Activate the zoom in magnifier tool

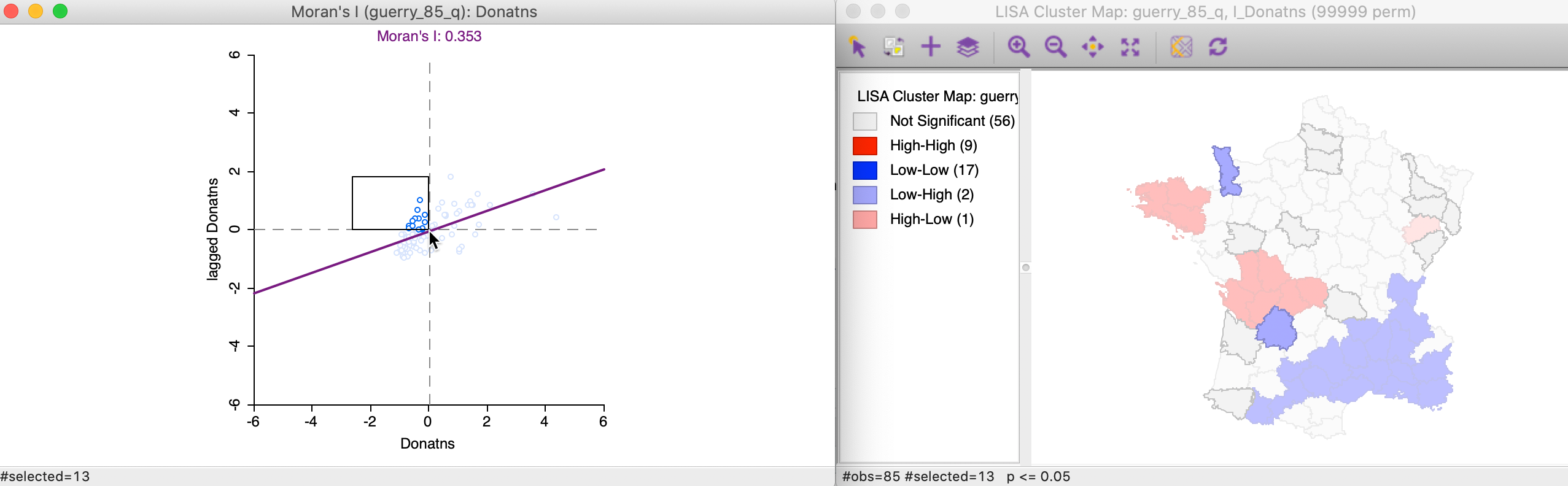(1019, 47)
